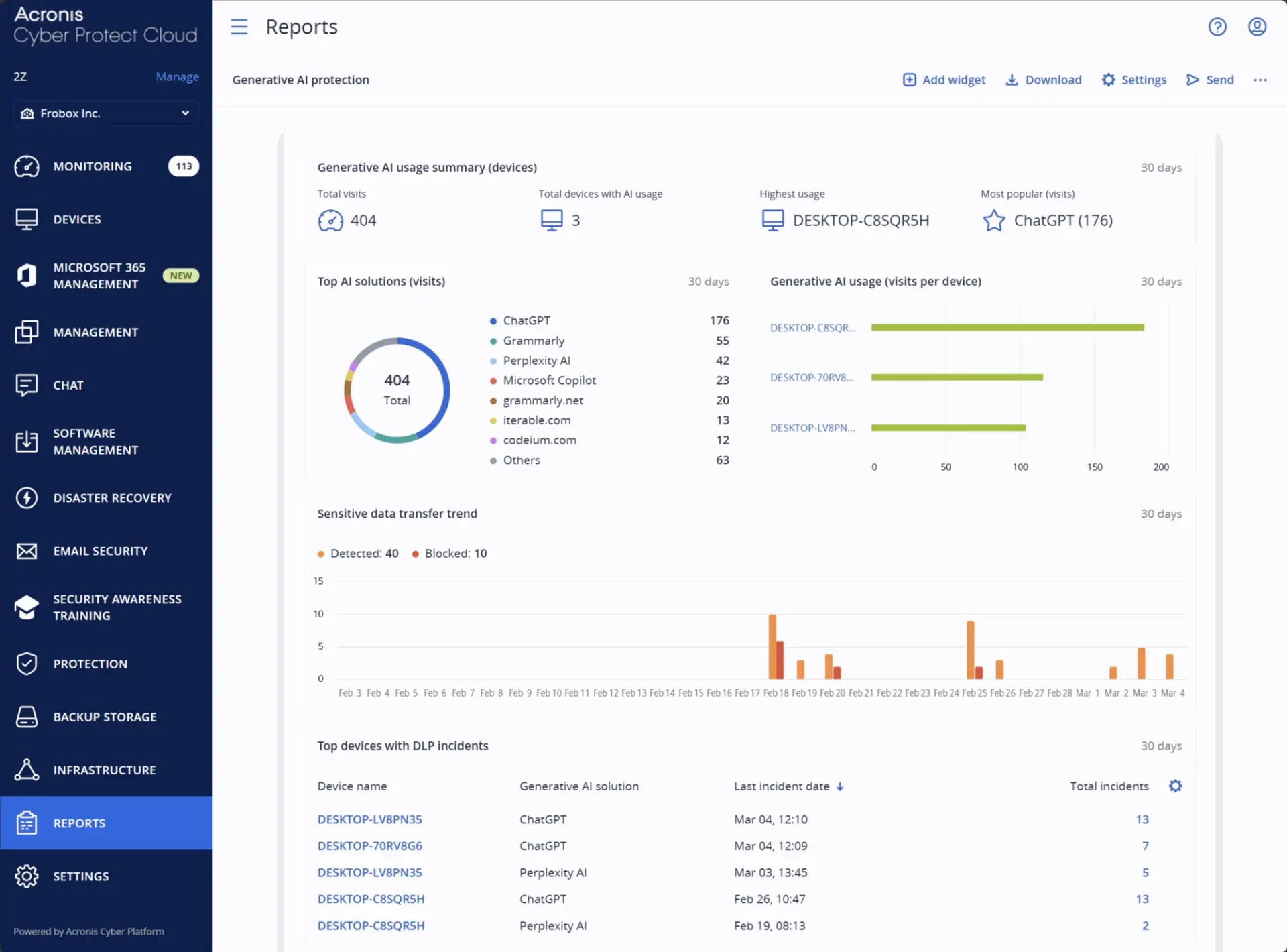Open the hamburger menu icon
Image resolution: width=1287 pixels, height=952 pixels.
click(239, 27)
